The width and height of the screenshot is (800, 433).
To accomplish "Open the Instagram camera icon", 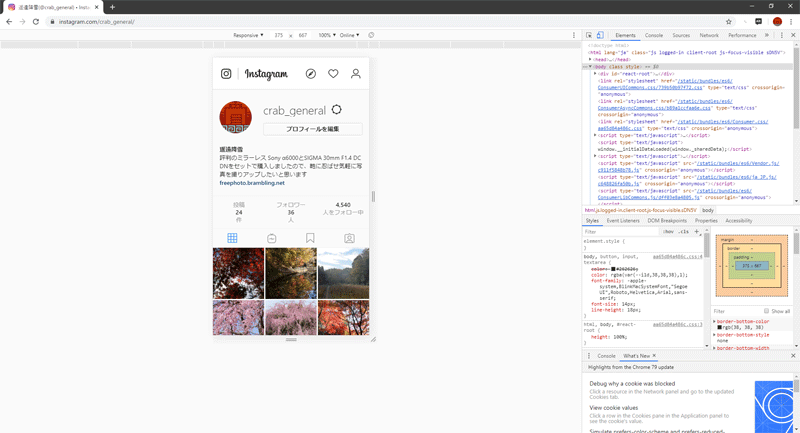I will pyautogui.click(x=226, y=74).
